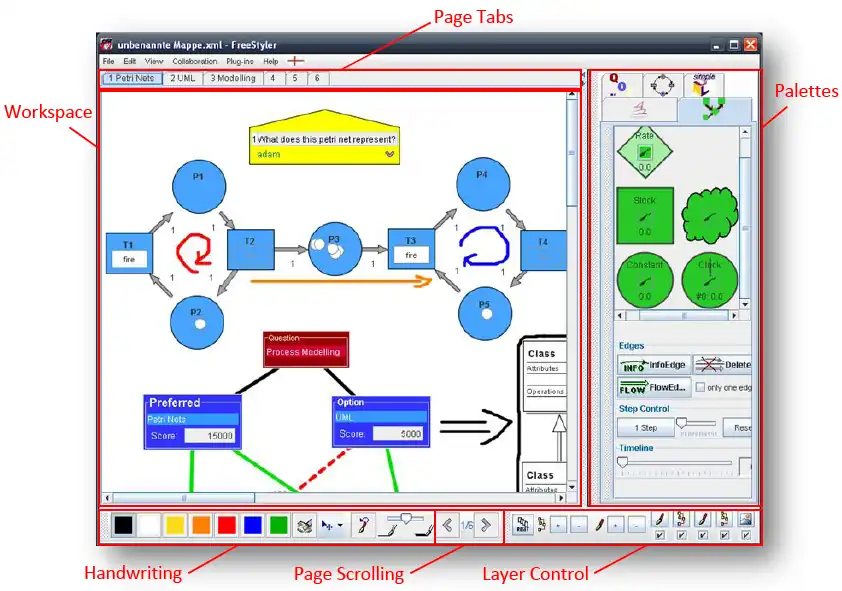This screenshot has width=842, height=591.
Task: Pick the green cloud node in palette
Action: [710, 214]
